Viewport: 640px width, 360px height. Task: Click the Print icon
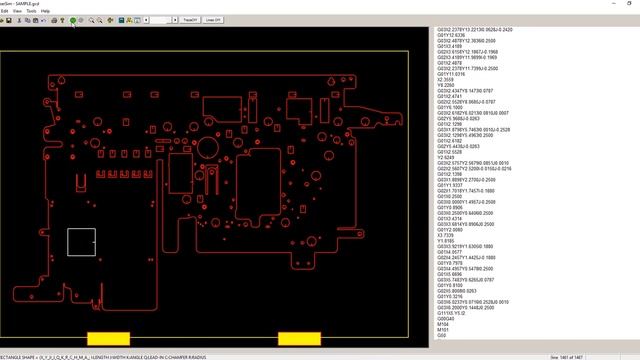coord(54,20)
